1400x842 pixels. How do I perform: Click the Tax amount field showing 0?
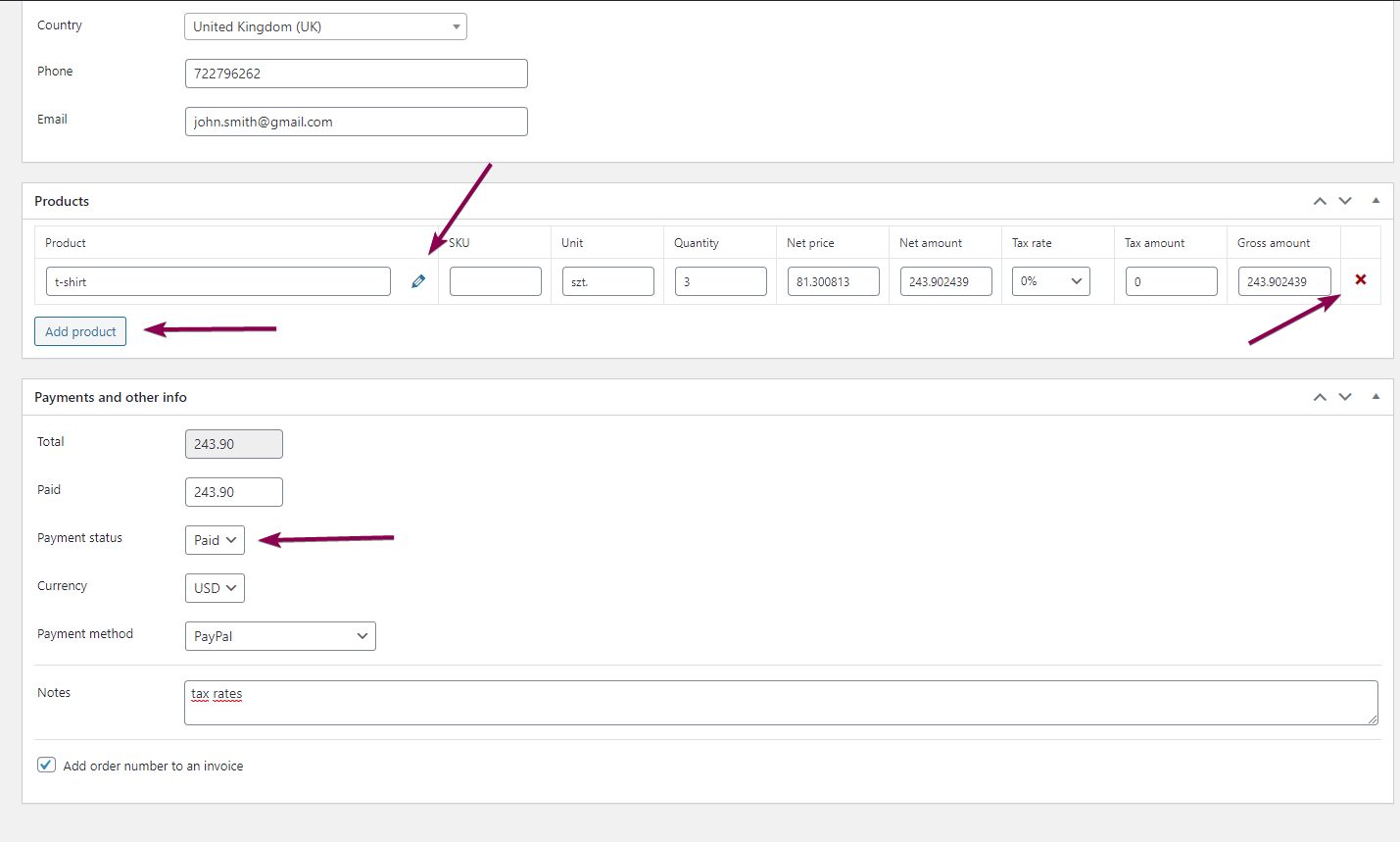tap(1172, 281)
